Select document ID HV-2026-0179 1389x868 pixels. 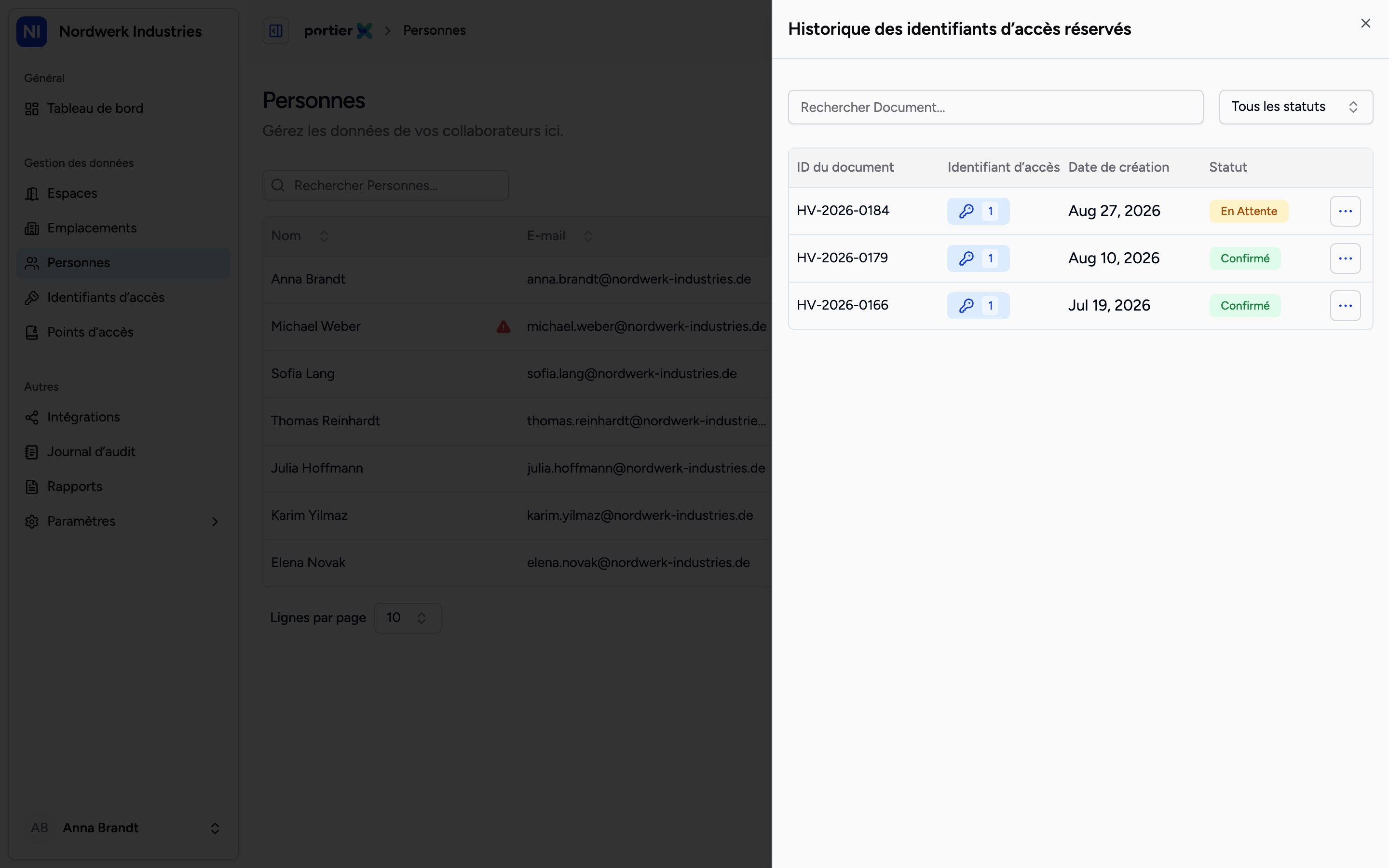[x=842, y=258]
